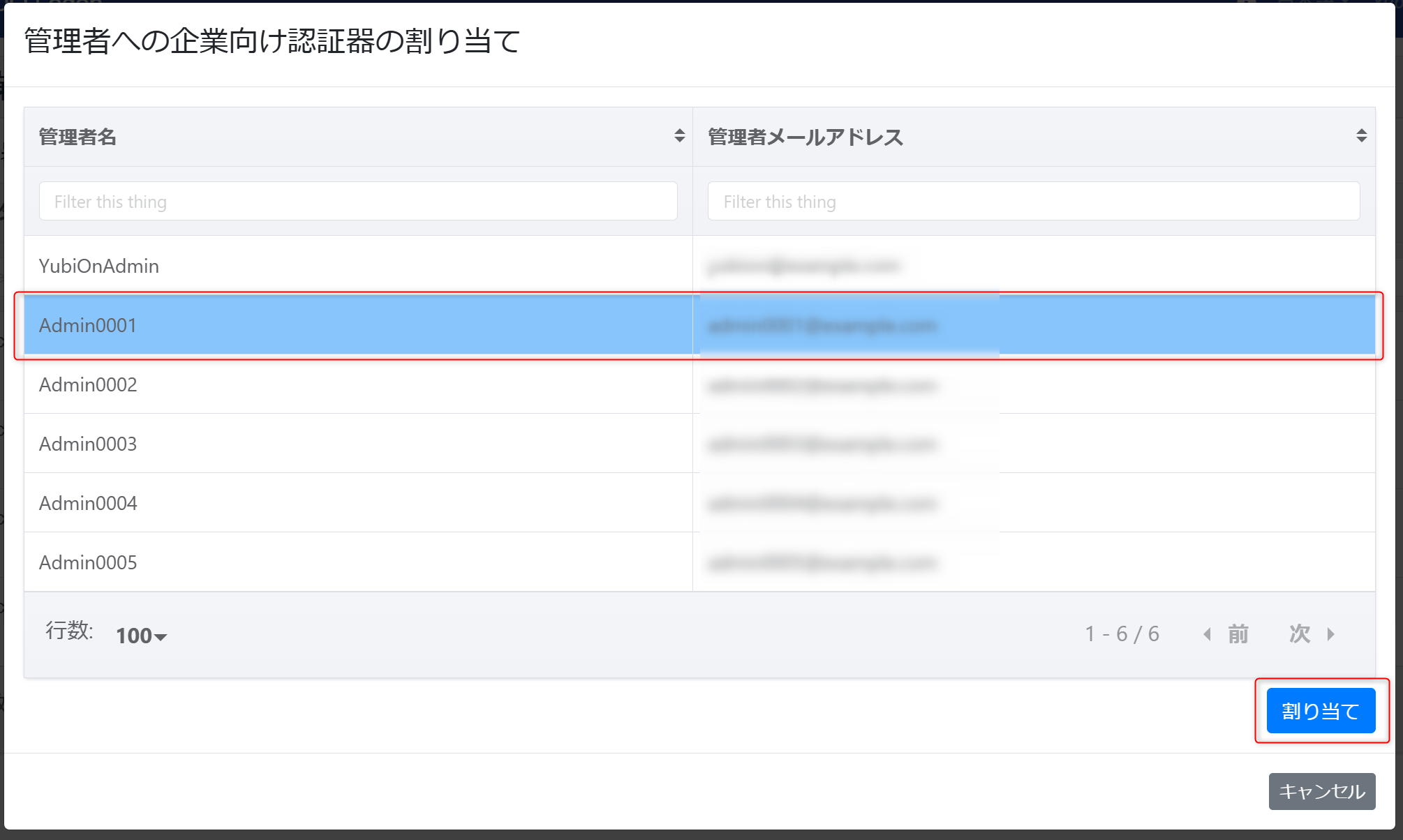Sort by 管理者メールアドレス column arrows
Viewport: 1403px width, 840px height.
click(1361, 136)
